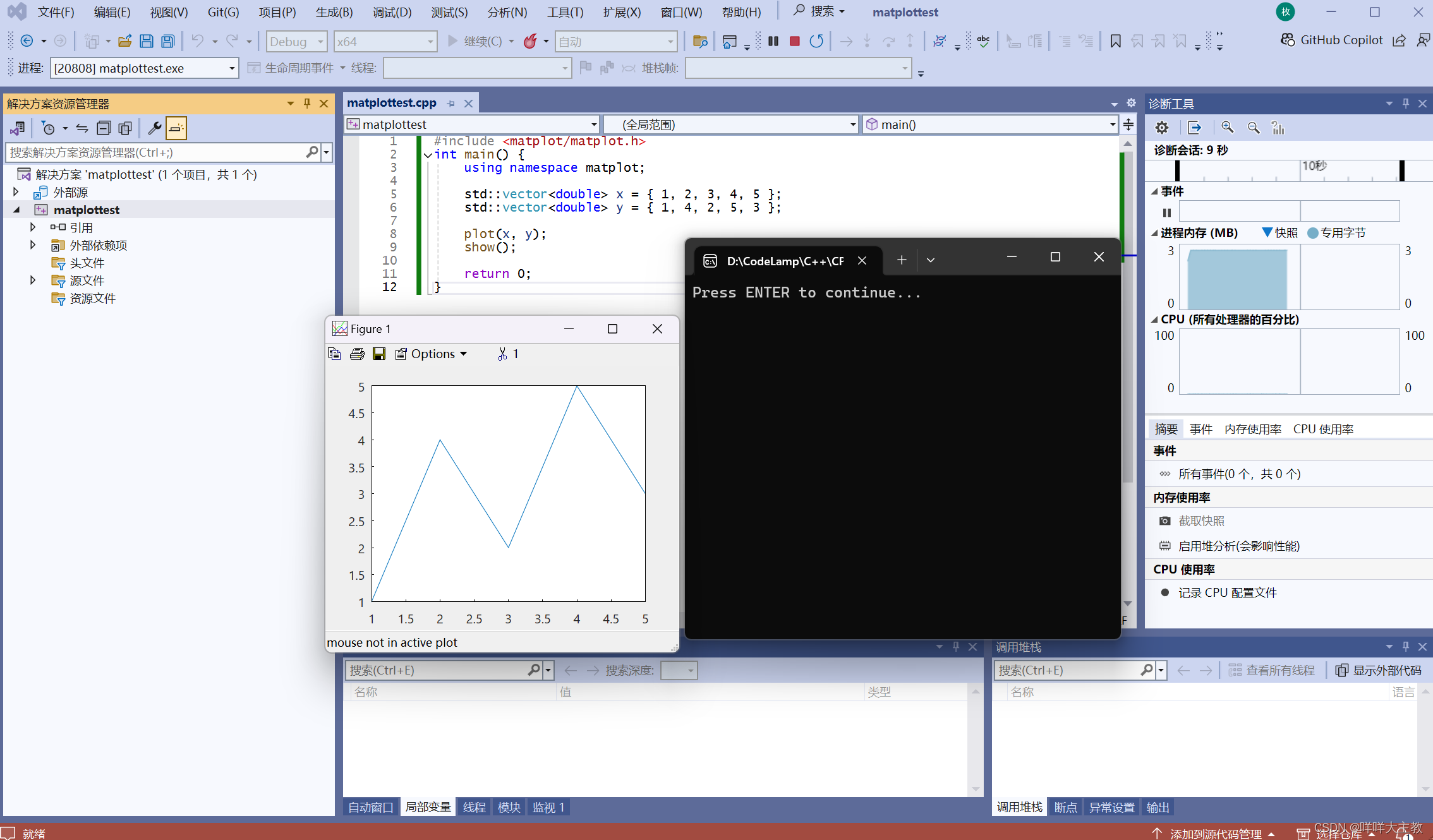Click the bookmark icon in the toolbar
The width and height of the screenshot is (1433, 840).
pos(1115,41)
